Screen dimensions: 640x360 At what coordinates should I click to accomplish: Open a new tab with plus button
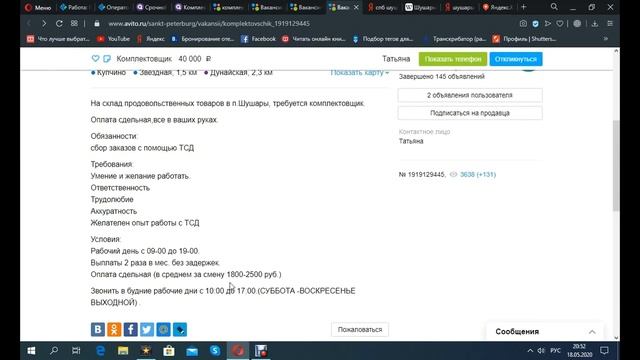click(524, 7)
